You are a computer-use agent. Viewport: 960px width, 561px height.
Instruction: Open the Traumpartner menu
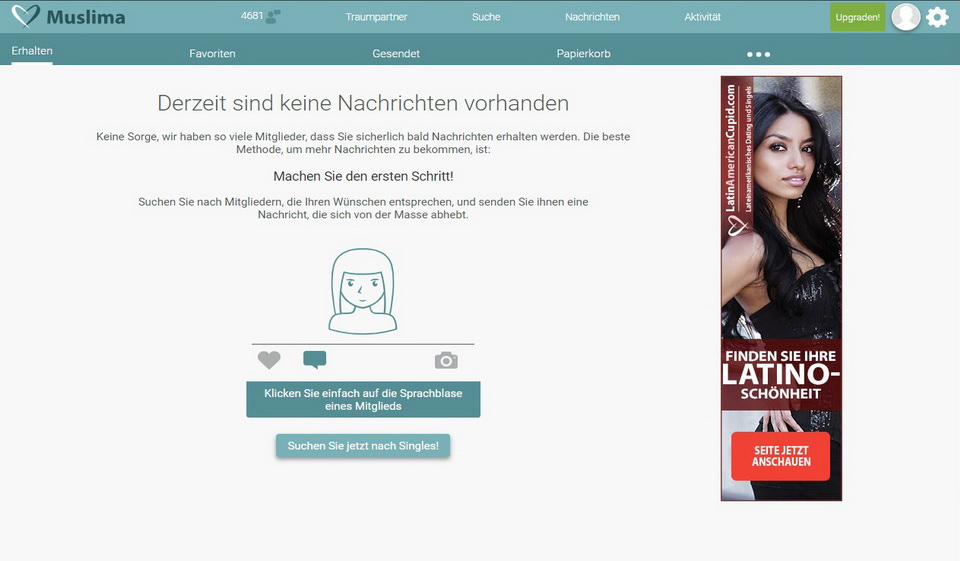pos(376,17)
